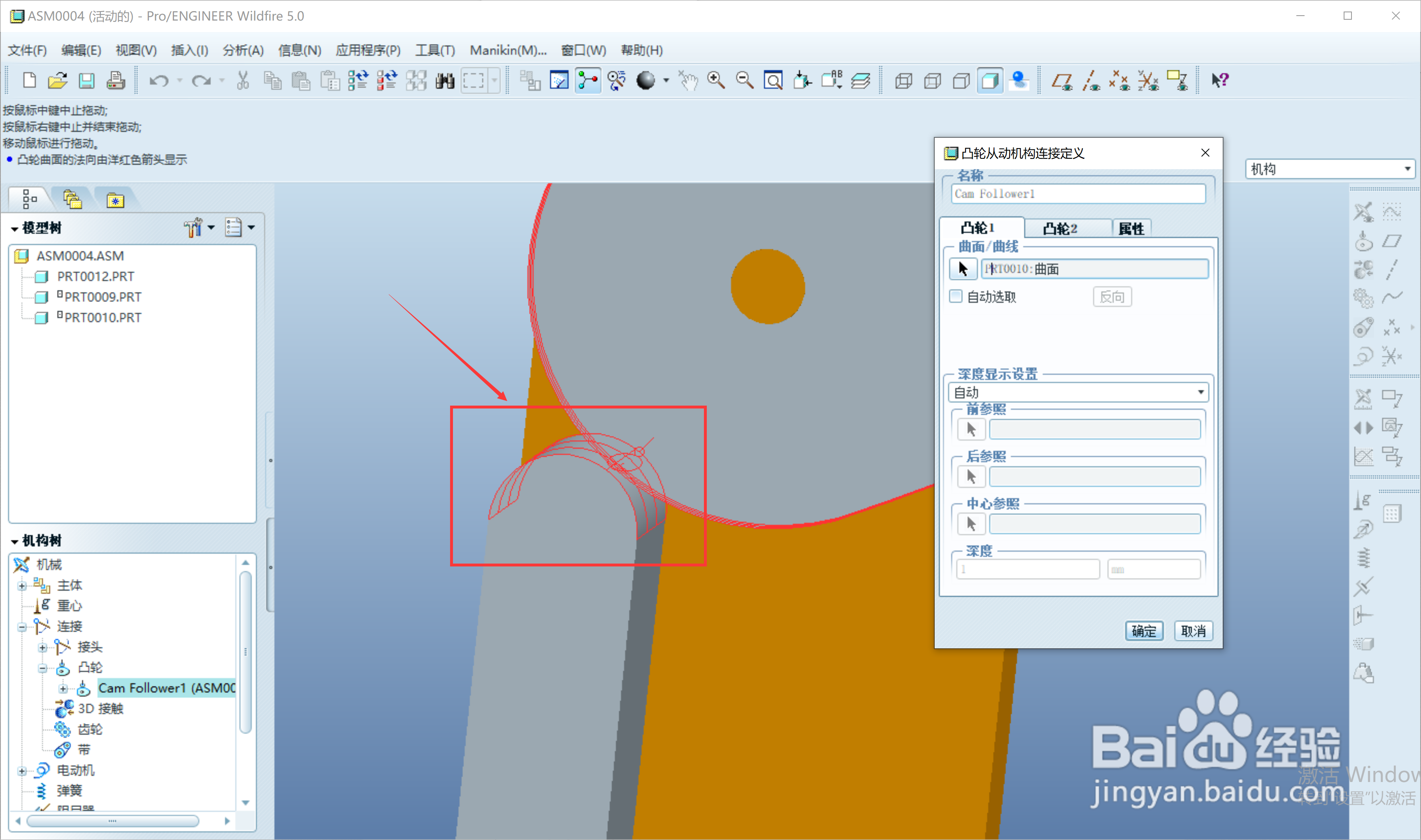Toggle hidden line display icon
Image resolution: width=1421 pixels, height=840 pixels.
pos(932,81)
